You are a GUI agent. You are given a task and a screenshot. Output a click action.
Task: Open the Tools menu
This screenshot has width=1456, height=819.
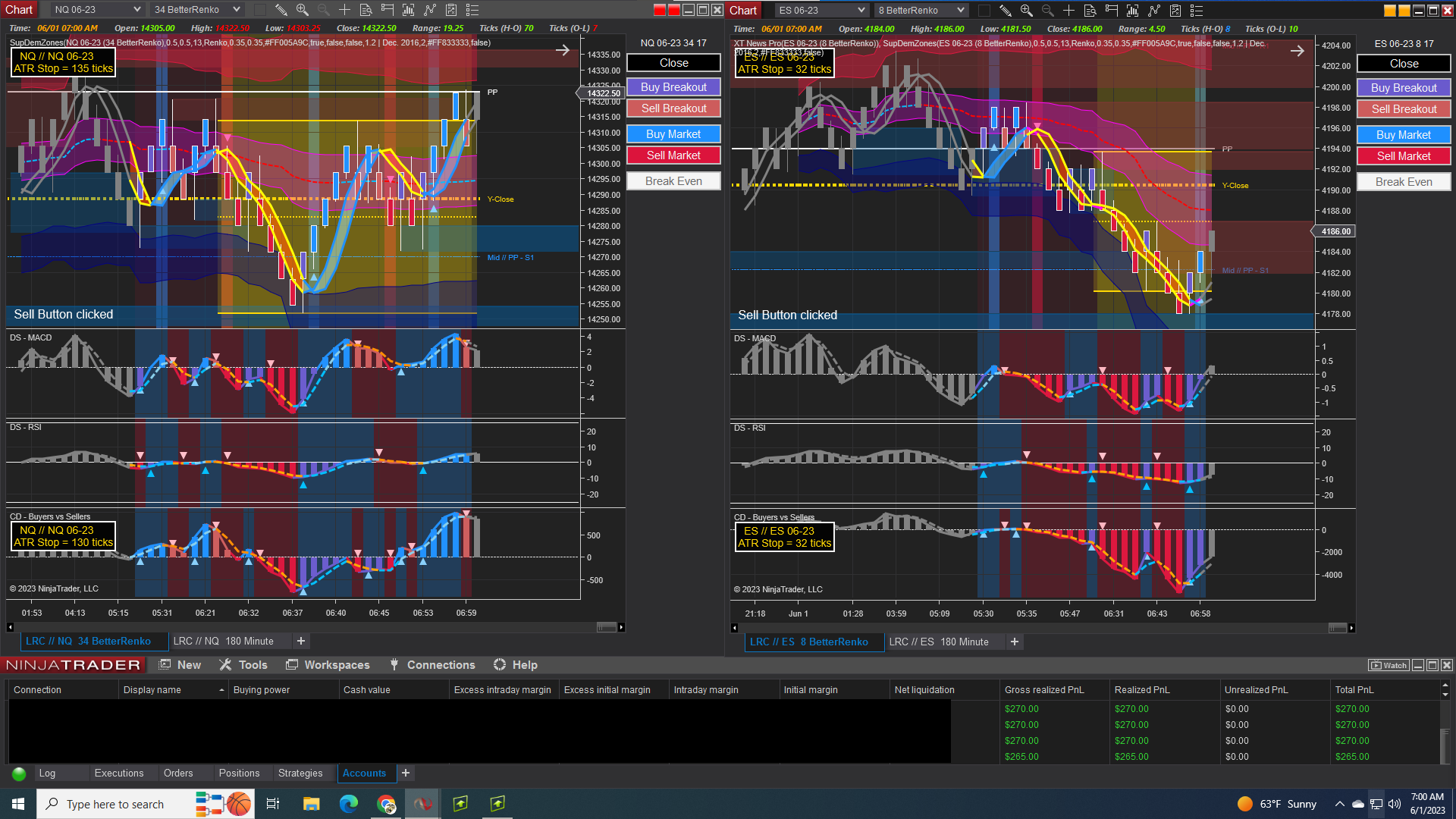coord(243,665)
